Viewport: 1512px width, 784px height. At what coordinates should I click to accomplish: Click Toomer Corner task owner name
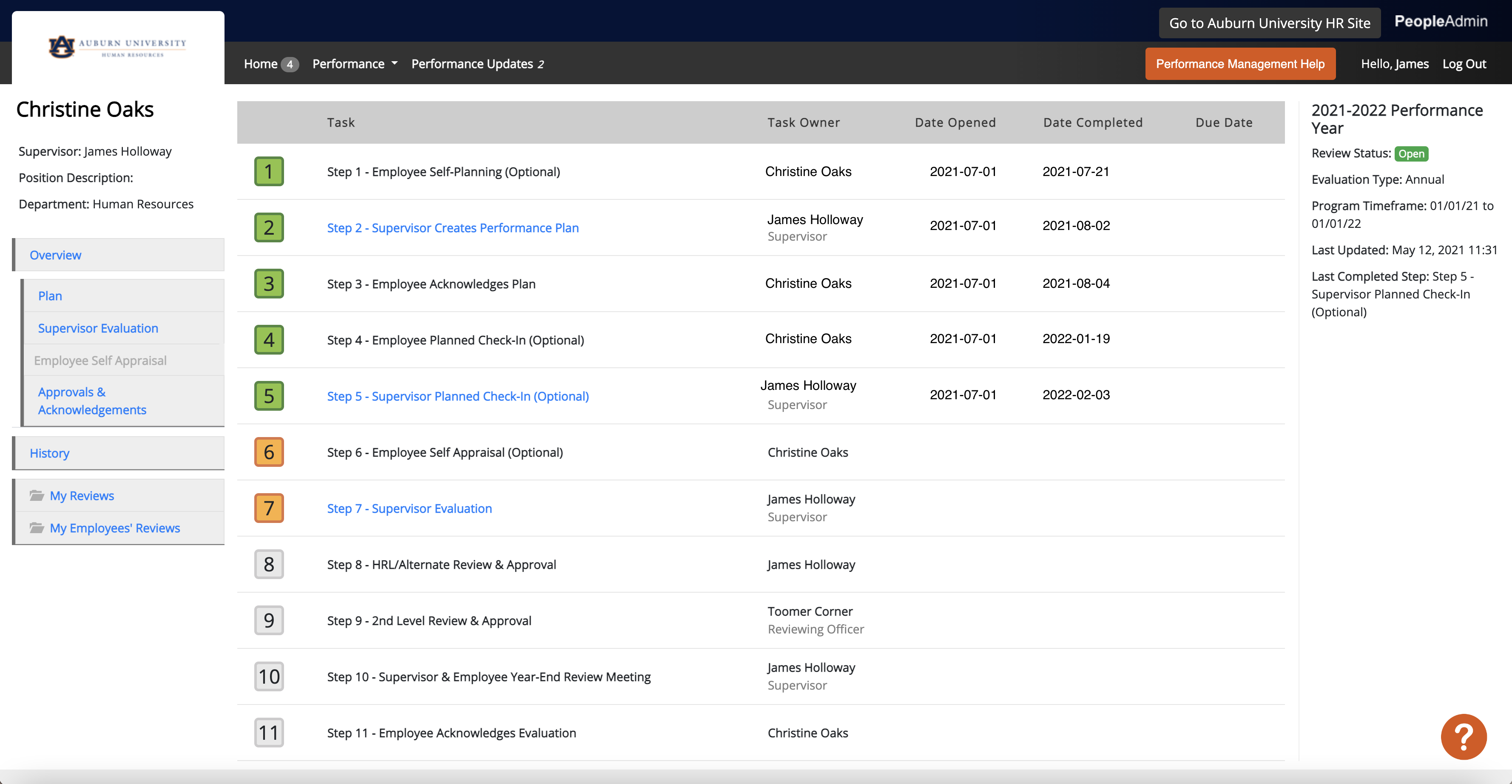click(x=810, y=611)
